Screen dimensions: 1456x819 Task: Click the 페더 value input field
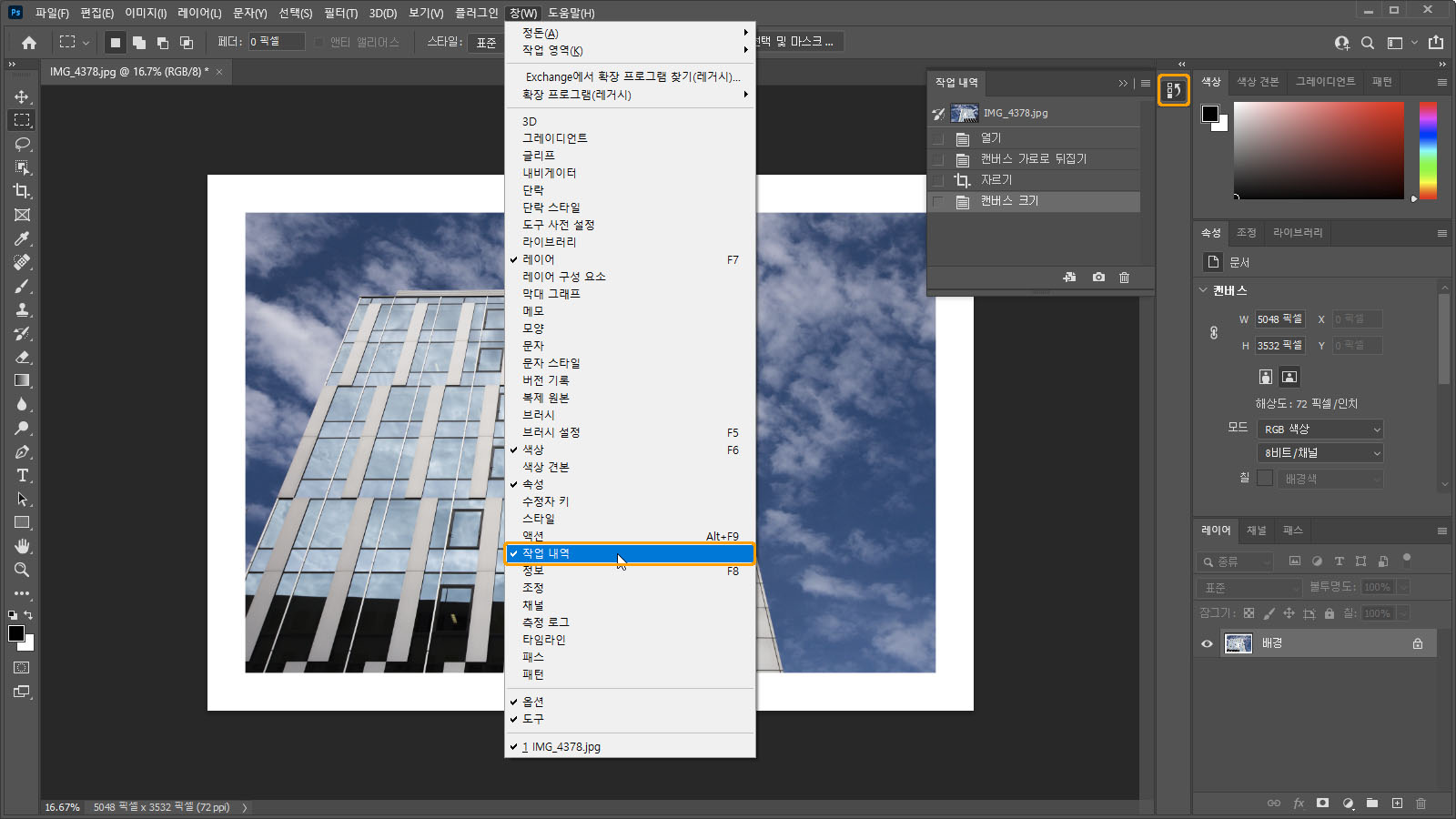coord(277,42)
